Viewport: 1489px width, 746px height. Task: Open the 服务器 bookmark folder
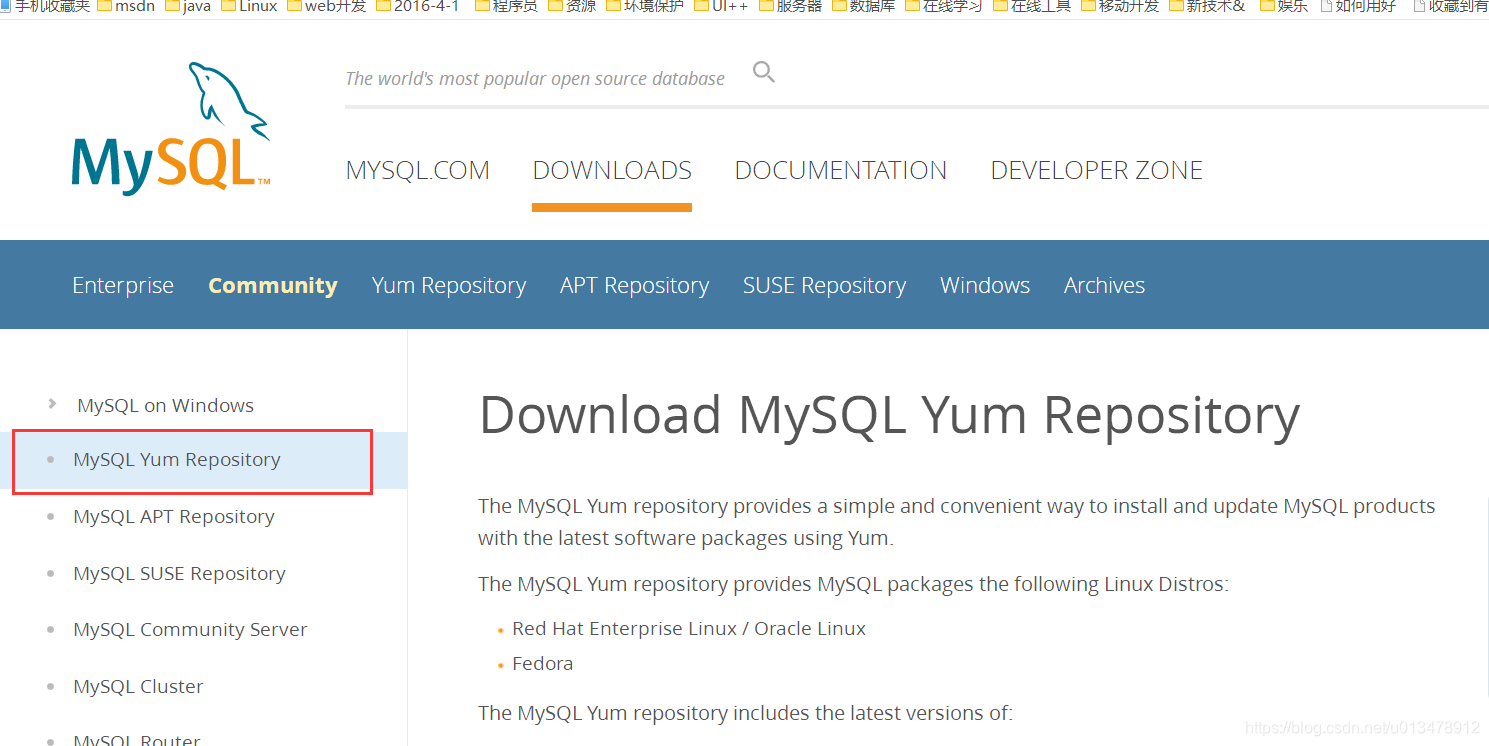click(791, 6)
